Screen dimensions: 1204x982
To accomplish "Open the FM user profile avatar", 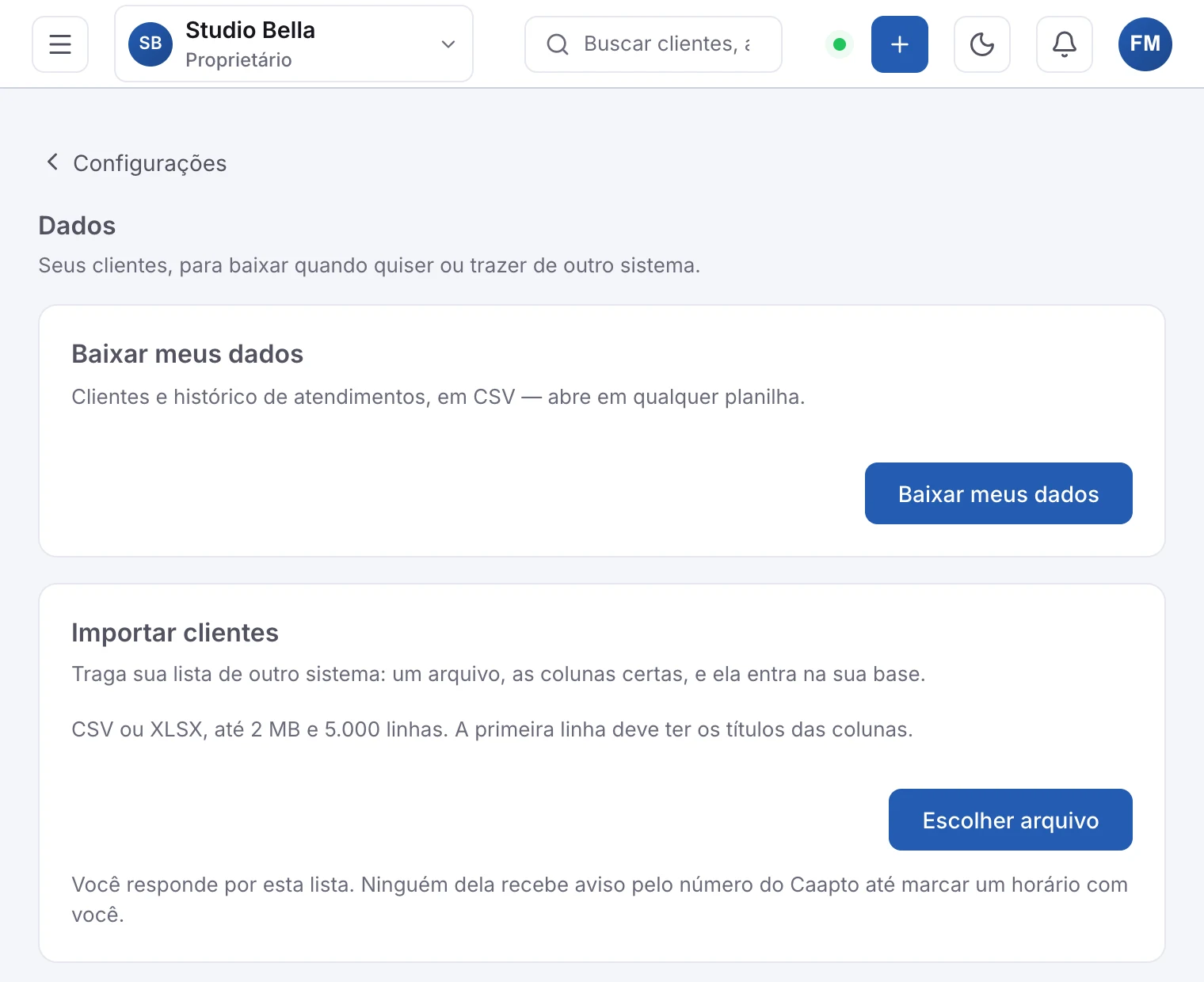I will coord(1145,44).
